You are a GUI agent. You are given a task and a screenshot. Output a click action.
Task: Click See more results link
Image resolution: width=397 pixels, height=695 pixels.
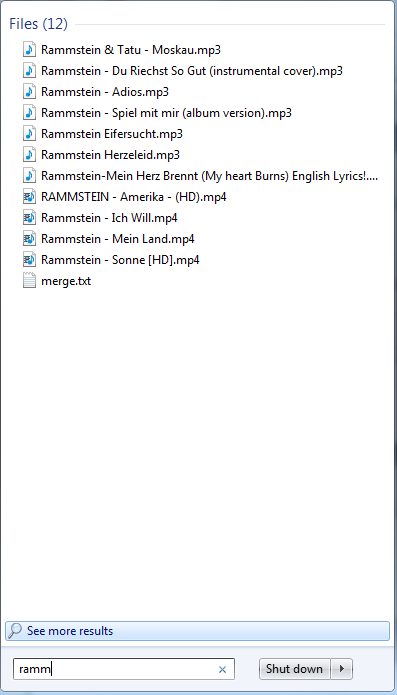pos(198,631)
